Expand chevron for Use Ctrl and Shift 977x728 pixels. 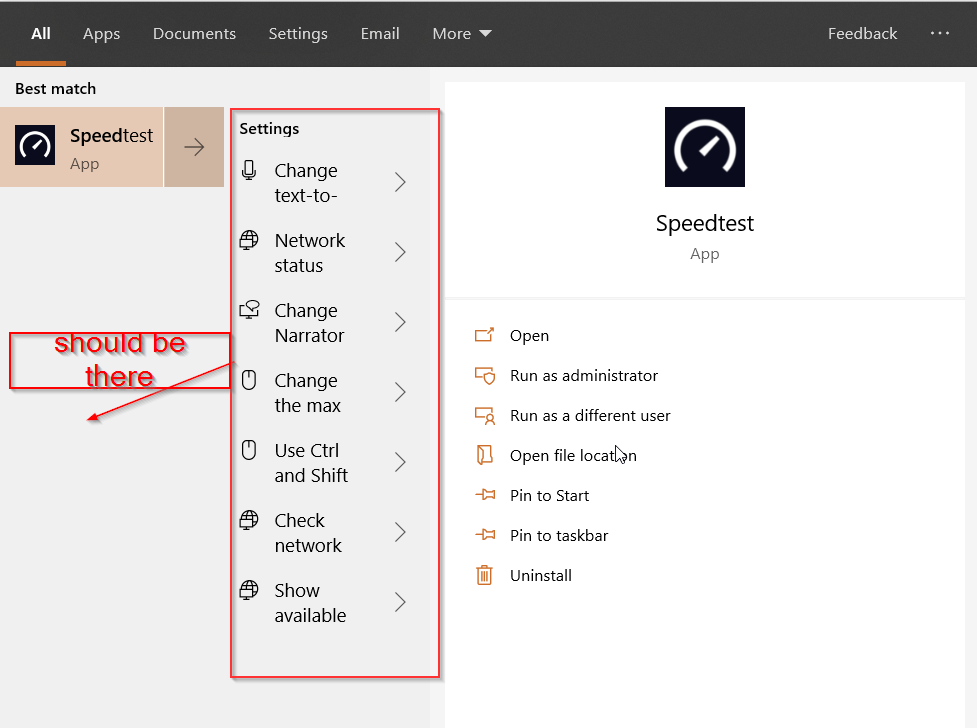(x=401, y=462)
